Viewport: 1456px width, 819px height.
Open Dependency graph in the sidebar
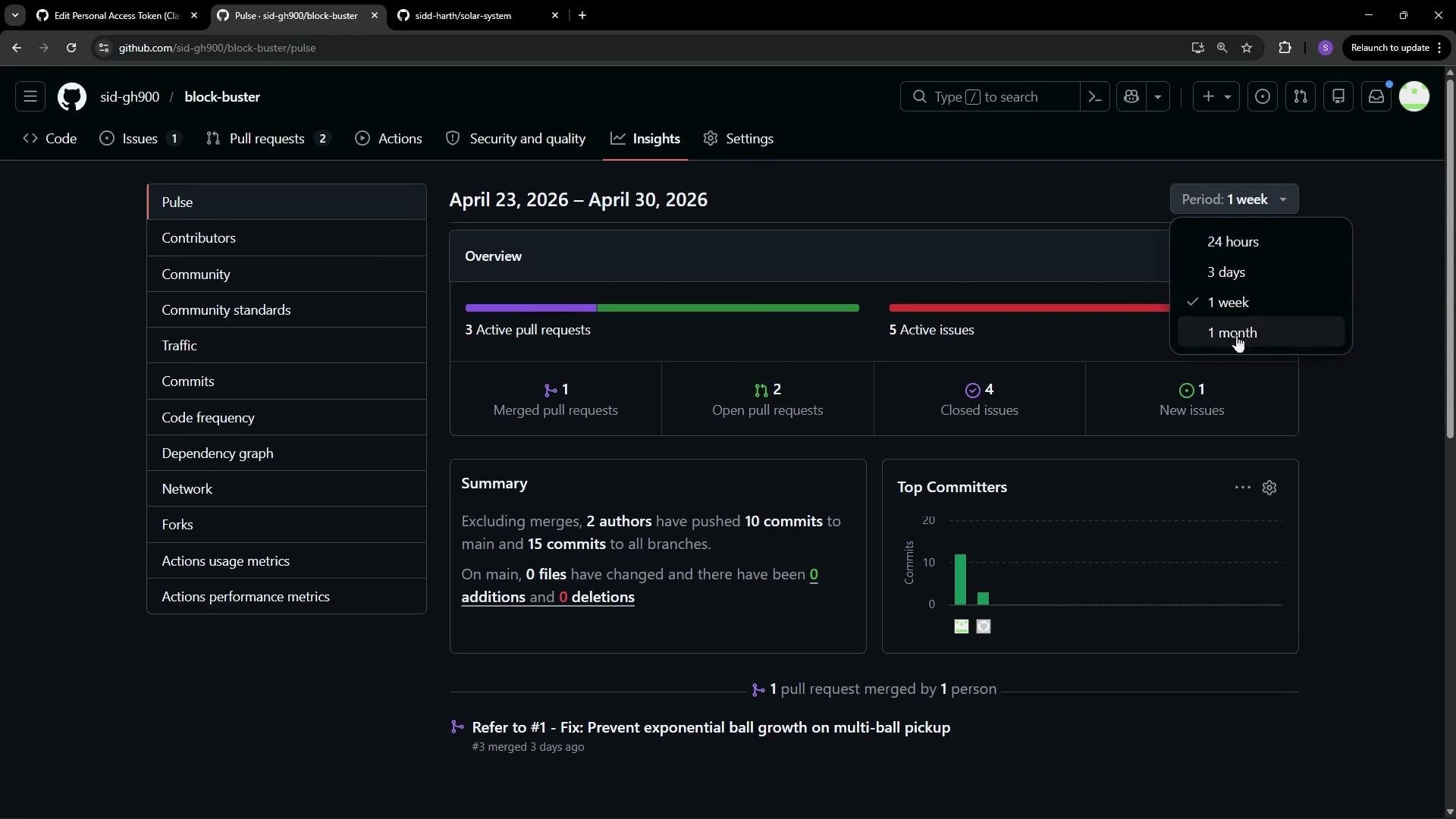287,453
